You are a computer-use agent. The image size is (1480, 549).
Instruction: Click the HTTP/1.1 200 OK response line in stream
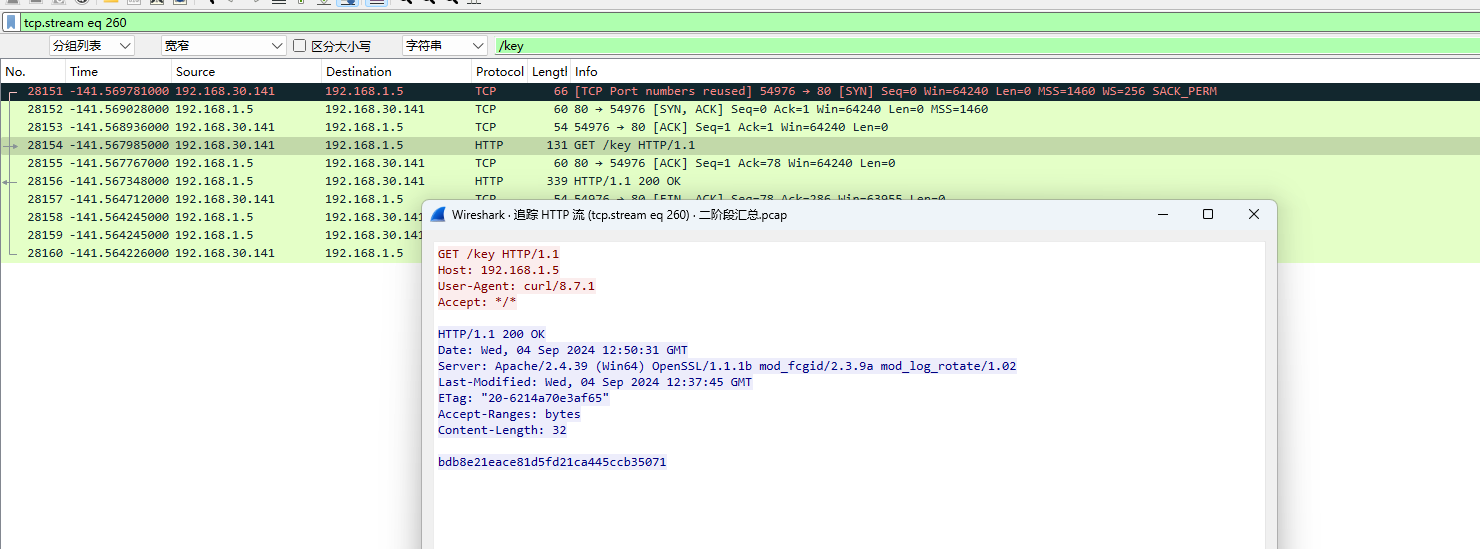(x=491, y=334)
